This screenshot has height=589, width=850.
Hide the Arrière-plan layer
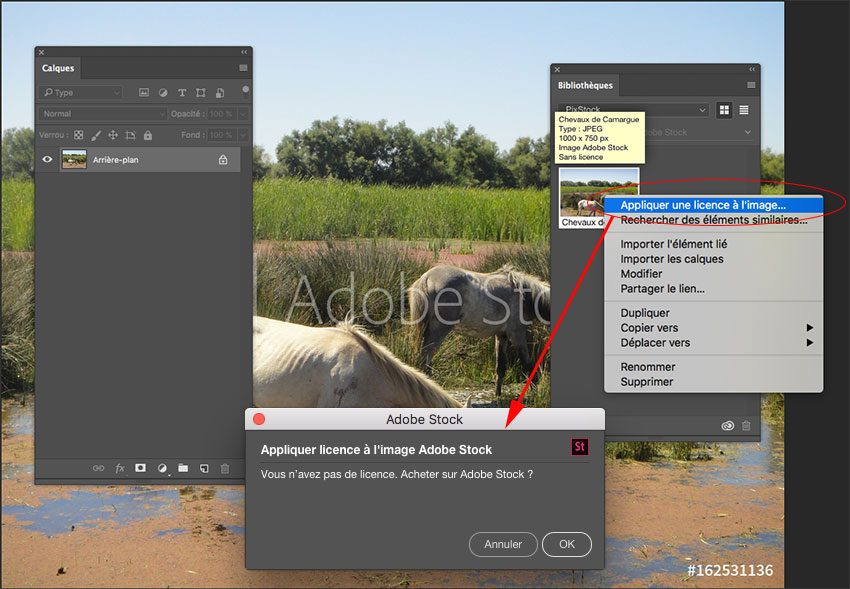[47, 159]
